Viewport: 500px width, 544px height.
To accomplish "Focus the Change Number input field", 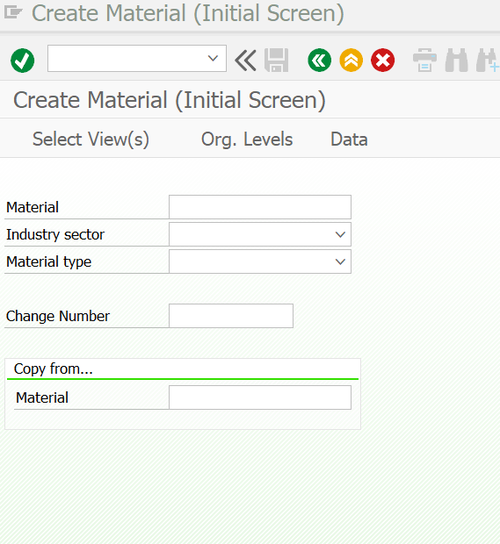I will (231, 316).
